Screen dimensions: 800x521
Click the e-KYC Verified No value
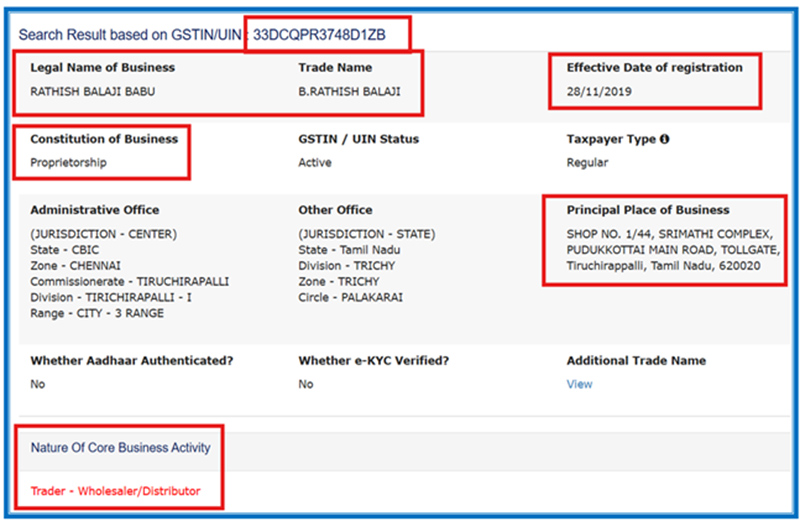306,384
